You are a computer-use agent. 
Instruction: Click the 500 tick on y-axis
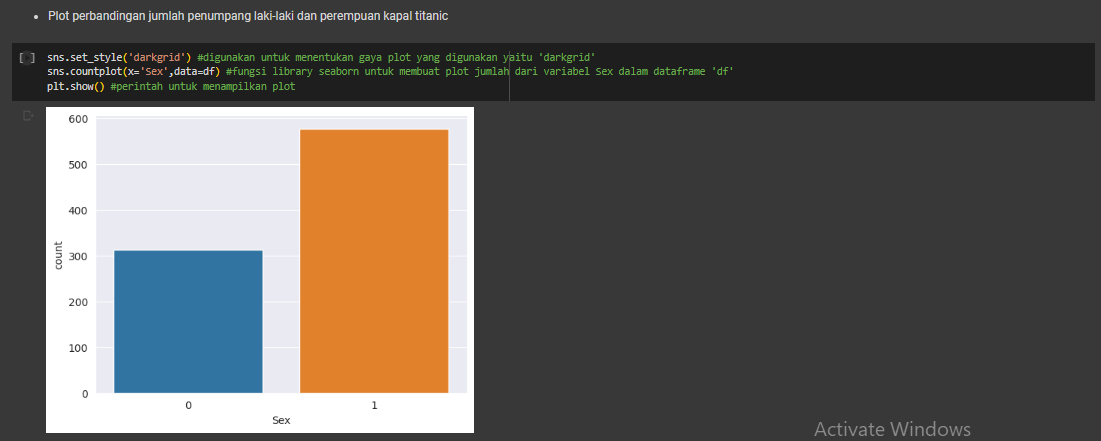click(78, 165)
